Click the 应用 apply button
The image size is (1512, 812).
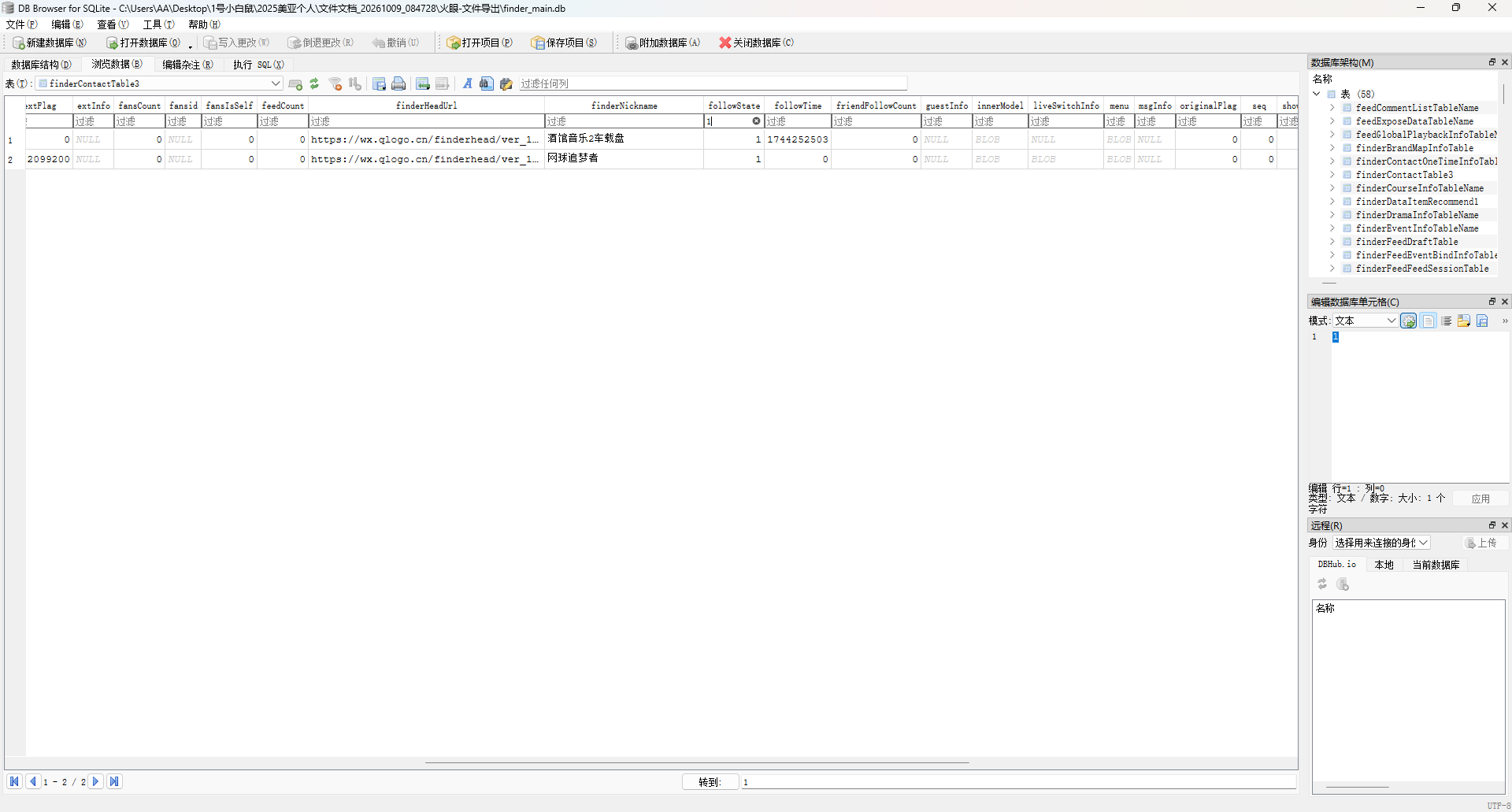click(x=1480, y=499)
